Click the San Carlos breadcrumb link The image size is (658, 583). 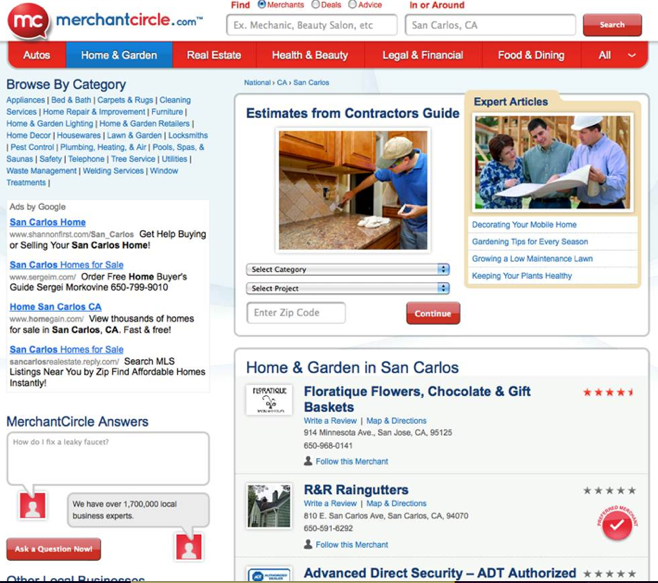[x=311, y=83]
